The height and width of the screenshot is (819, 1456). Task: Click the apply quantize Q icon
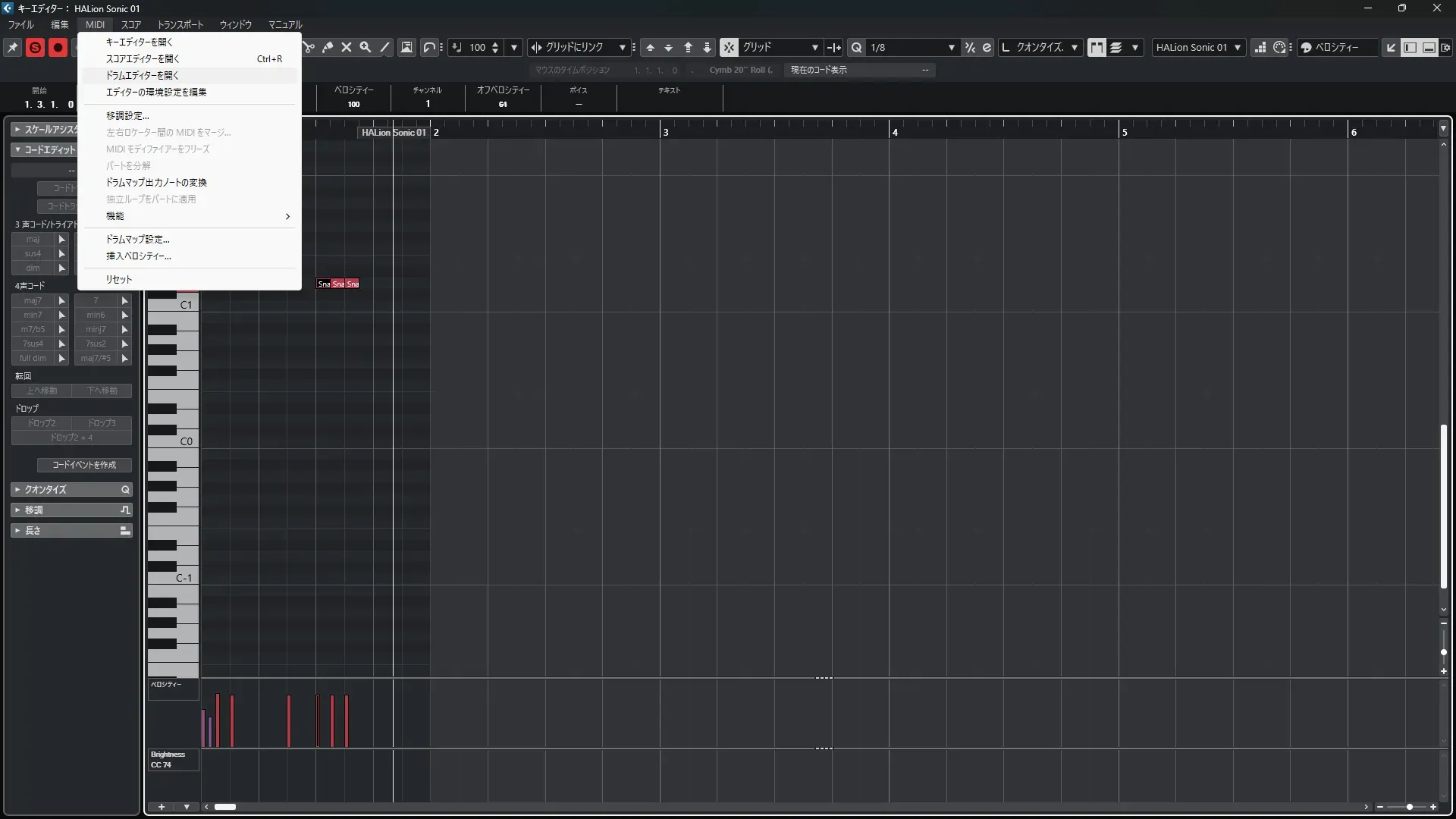pos(857,47)
